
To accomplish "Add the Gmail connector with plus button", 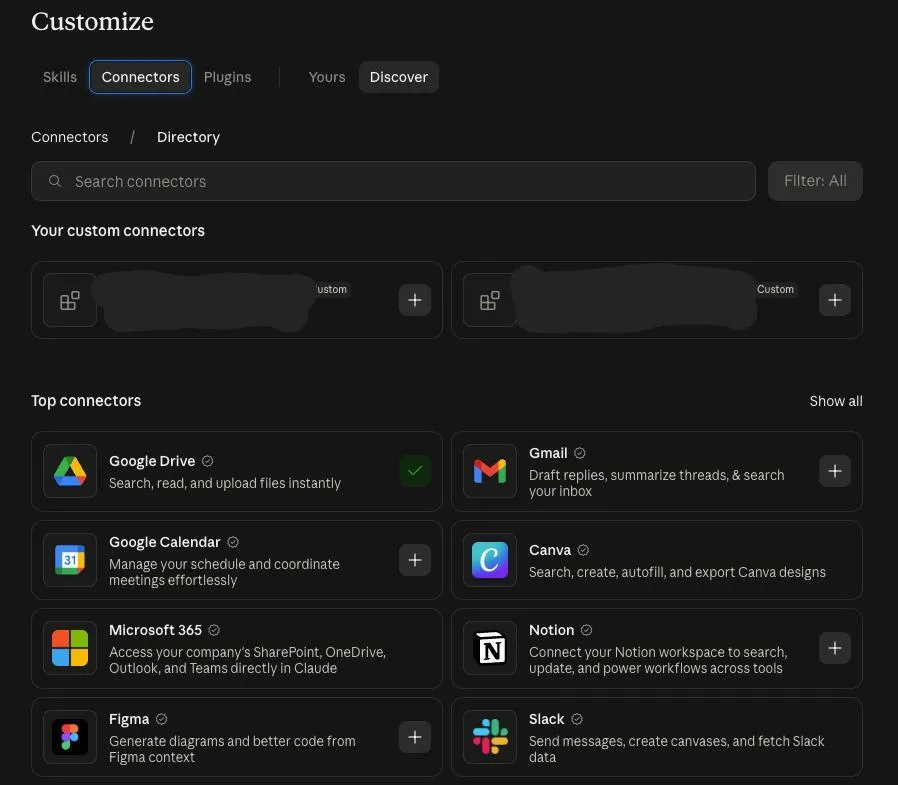I will point(834,471).
